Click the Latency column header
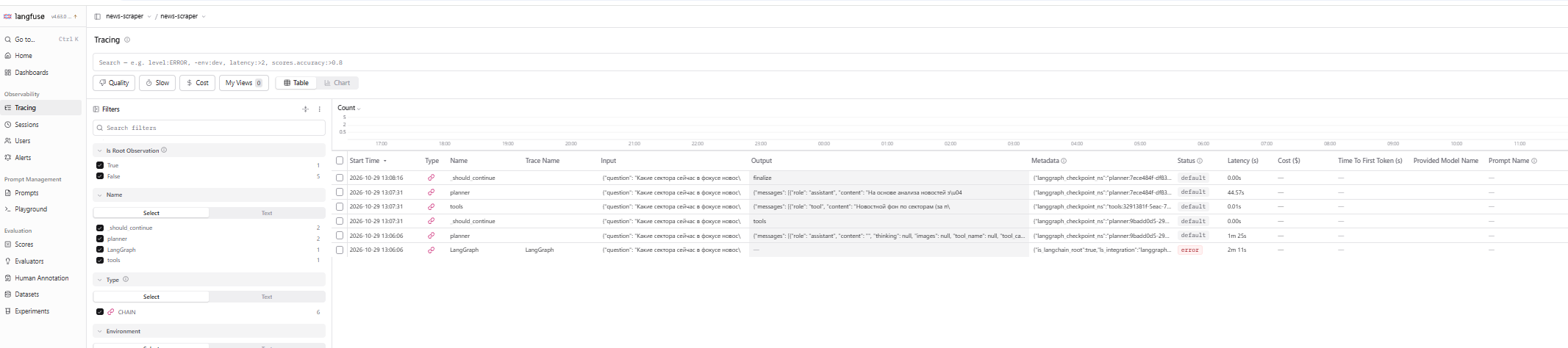Screen dimensions: 1568x348 1242,161
